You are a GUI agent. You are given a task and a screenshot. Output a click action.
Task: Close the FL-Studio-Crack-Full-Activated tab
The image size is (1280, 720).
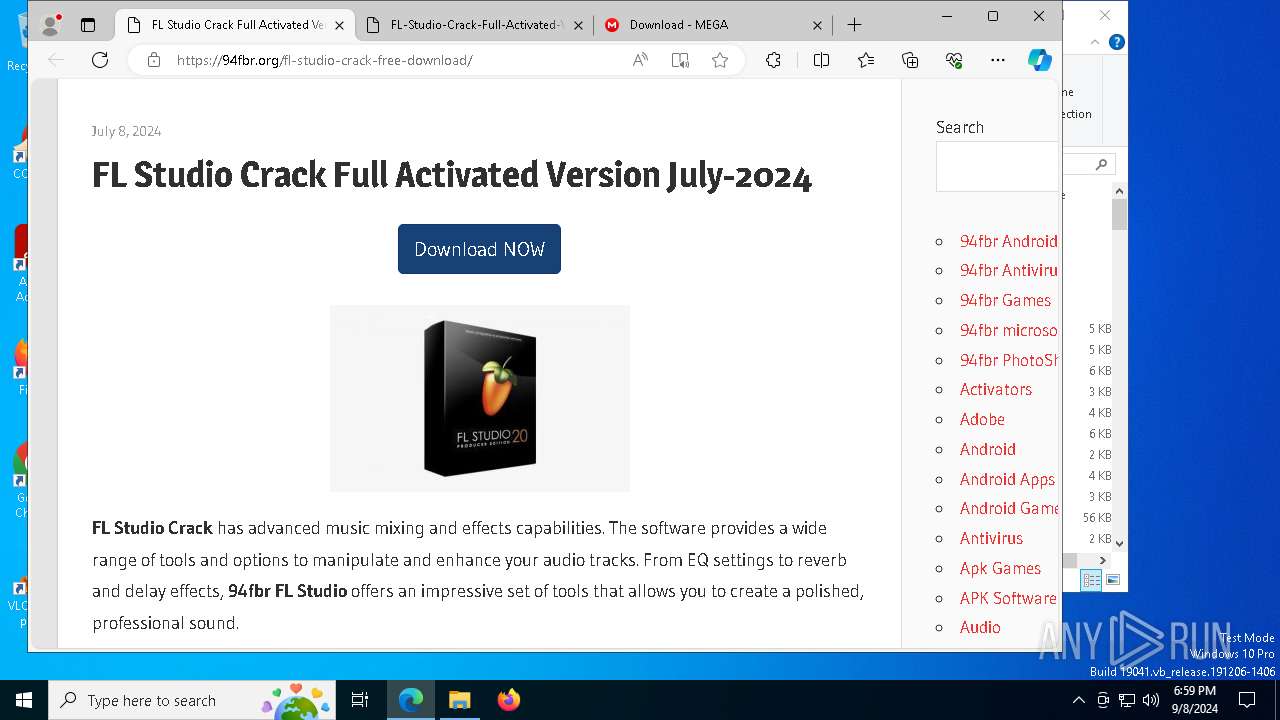coord(578,25)
